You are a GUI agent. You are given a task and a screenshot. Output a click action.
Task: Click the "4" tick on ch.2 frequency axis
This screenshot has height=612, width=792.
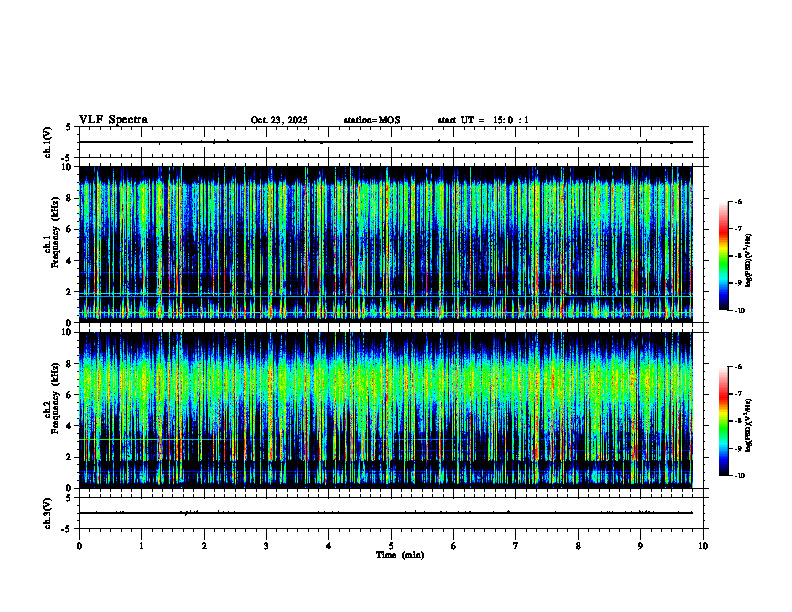click(x=71, y=426)
